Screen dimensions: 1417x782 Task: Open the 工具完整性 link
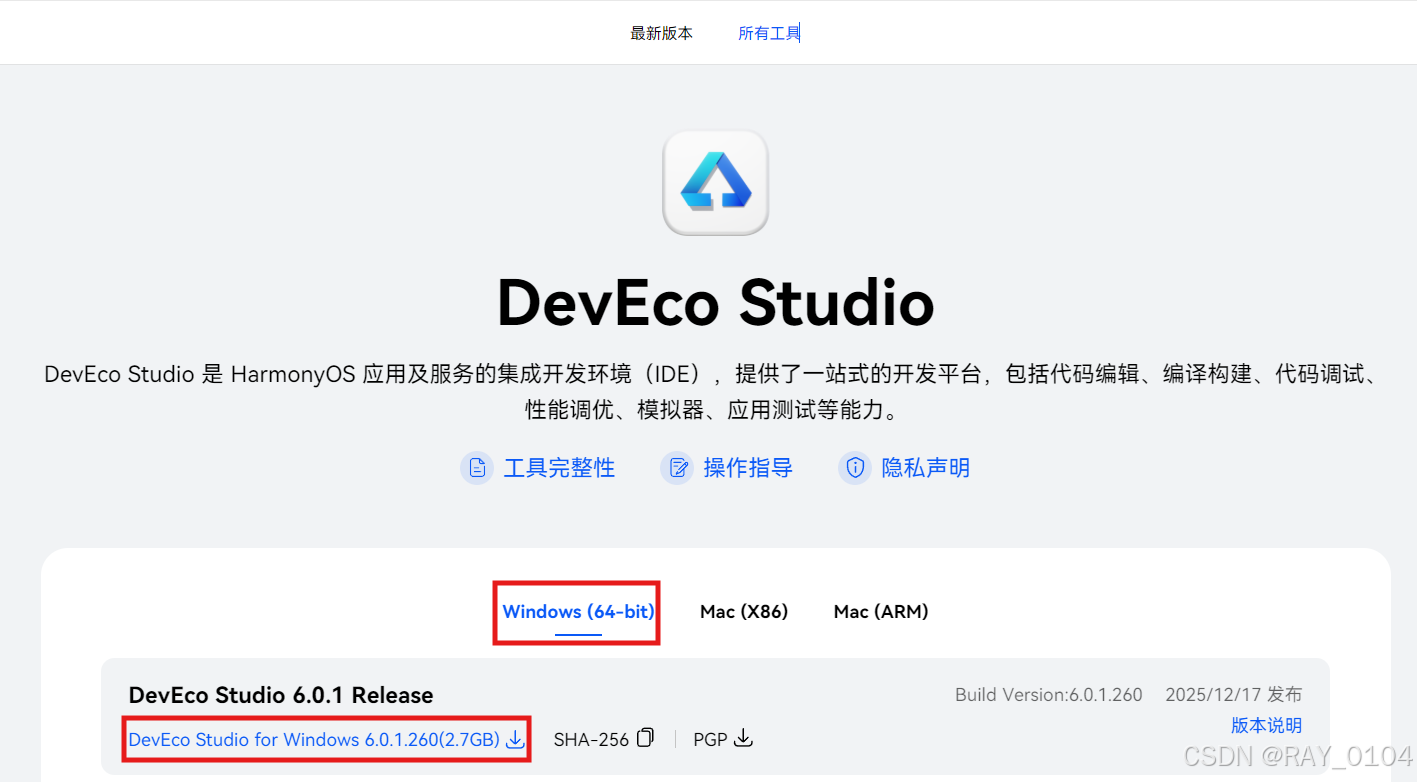559,467
